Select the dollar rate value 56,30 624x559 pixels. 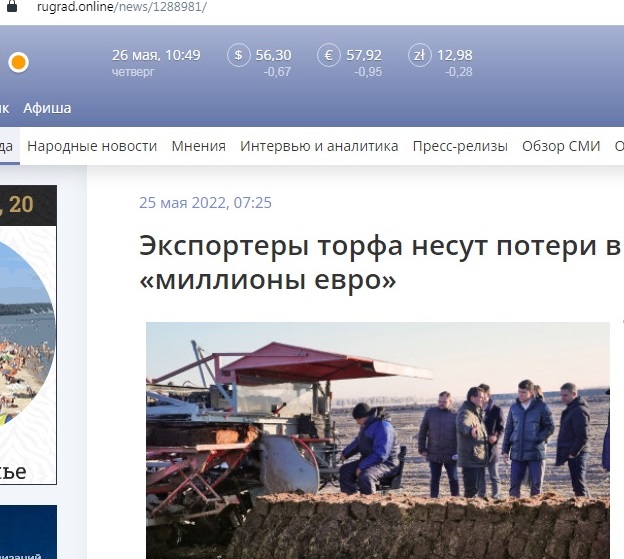273,55
